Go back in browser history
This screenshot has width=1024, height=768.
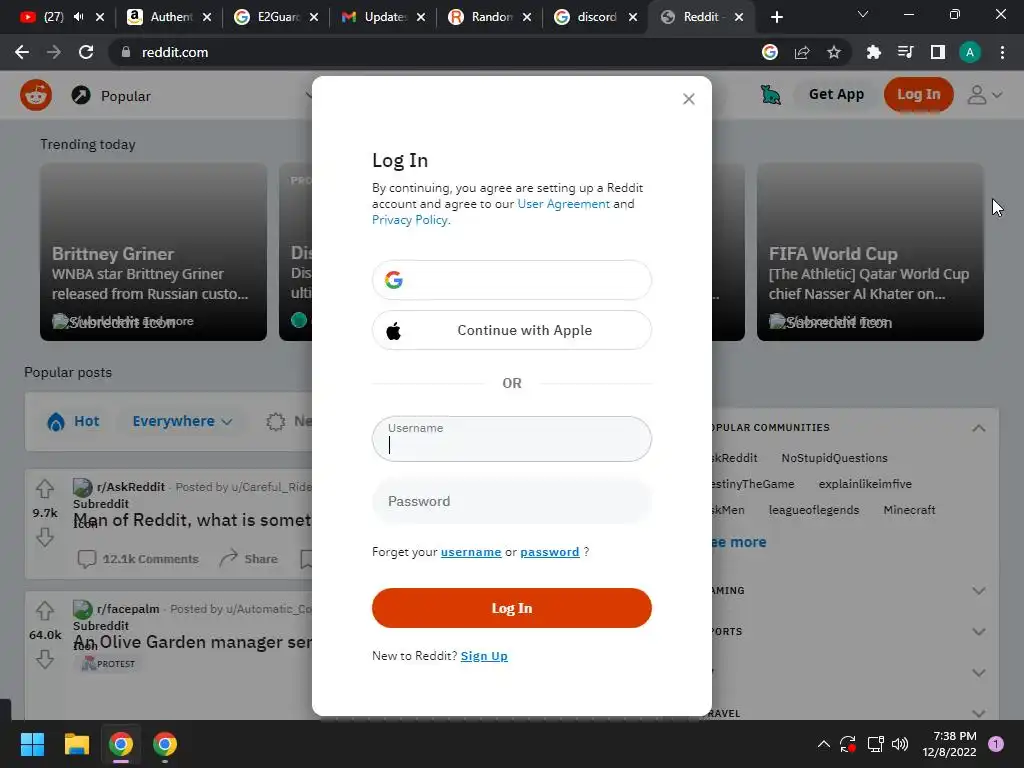[22, 52]
